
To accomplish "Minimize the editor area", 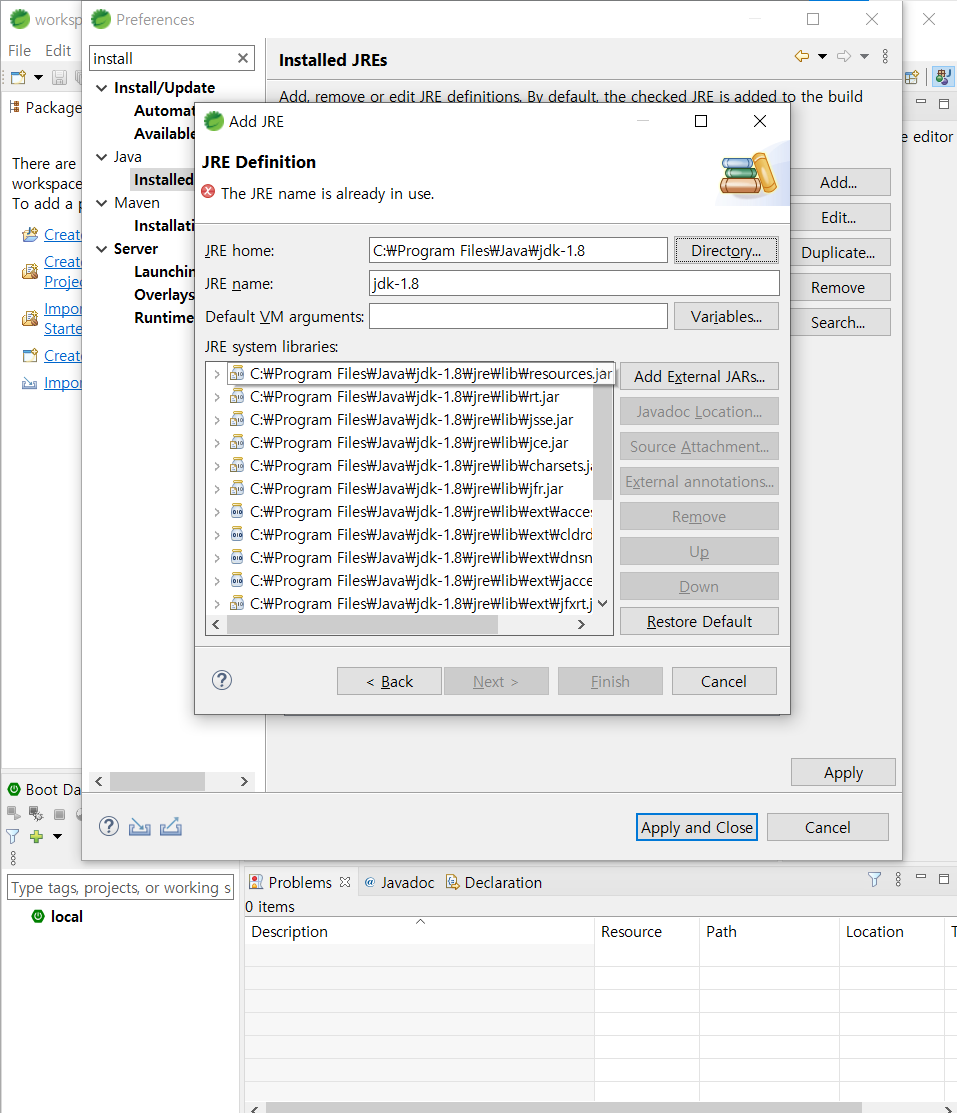I will click(x=921, y=102).
